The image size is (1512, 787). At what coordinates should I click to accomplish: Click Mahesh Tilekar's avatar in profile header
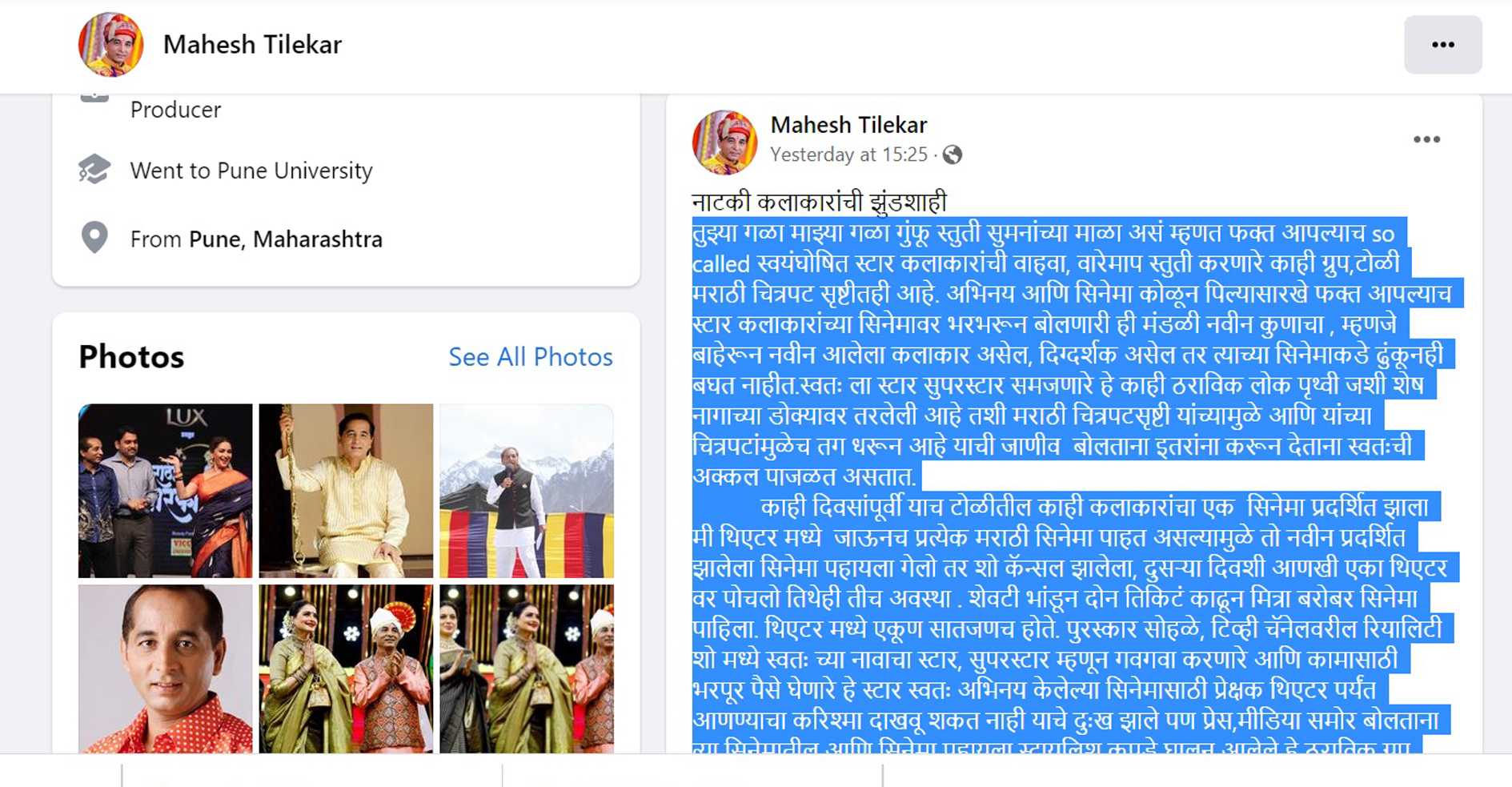pyautogui.click(x=110, y=45)
